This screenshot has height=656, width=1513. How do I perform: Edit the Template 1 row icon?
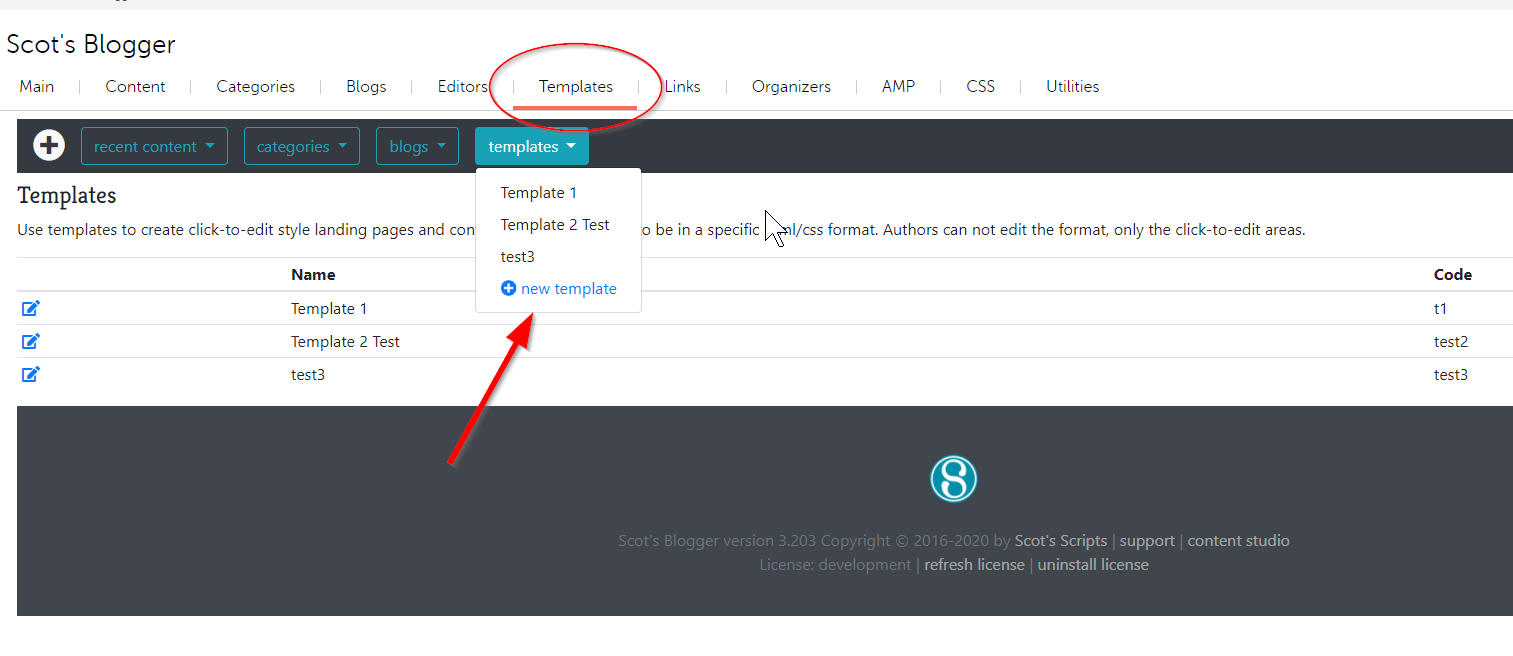click(x=31, y=308)
